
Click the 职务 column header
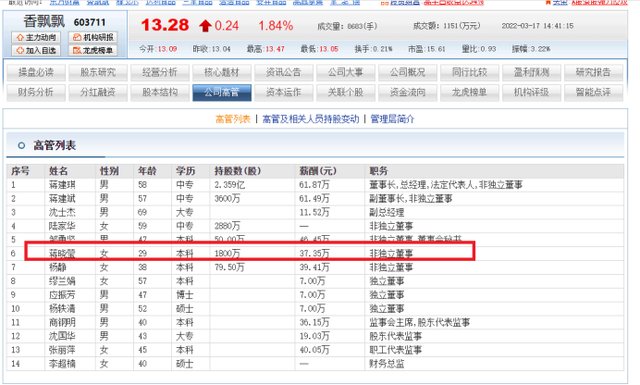pos(379,171)
